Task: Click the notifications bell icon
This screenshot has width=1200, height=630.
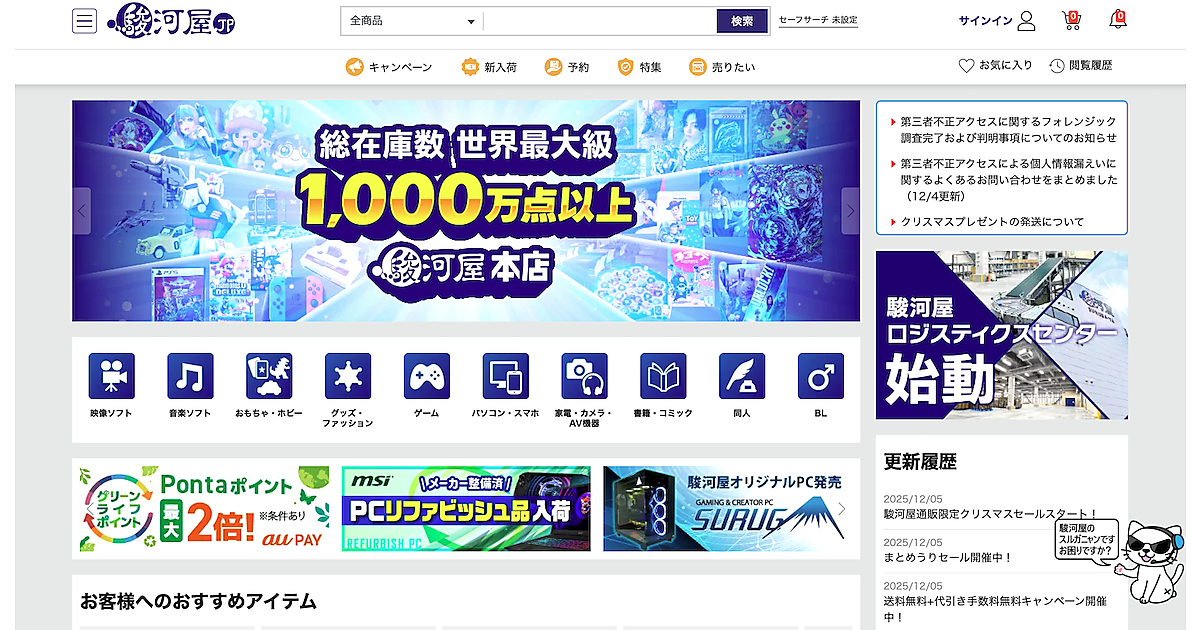Action: [1117, 20]
